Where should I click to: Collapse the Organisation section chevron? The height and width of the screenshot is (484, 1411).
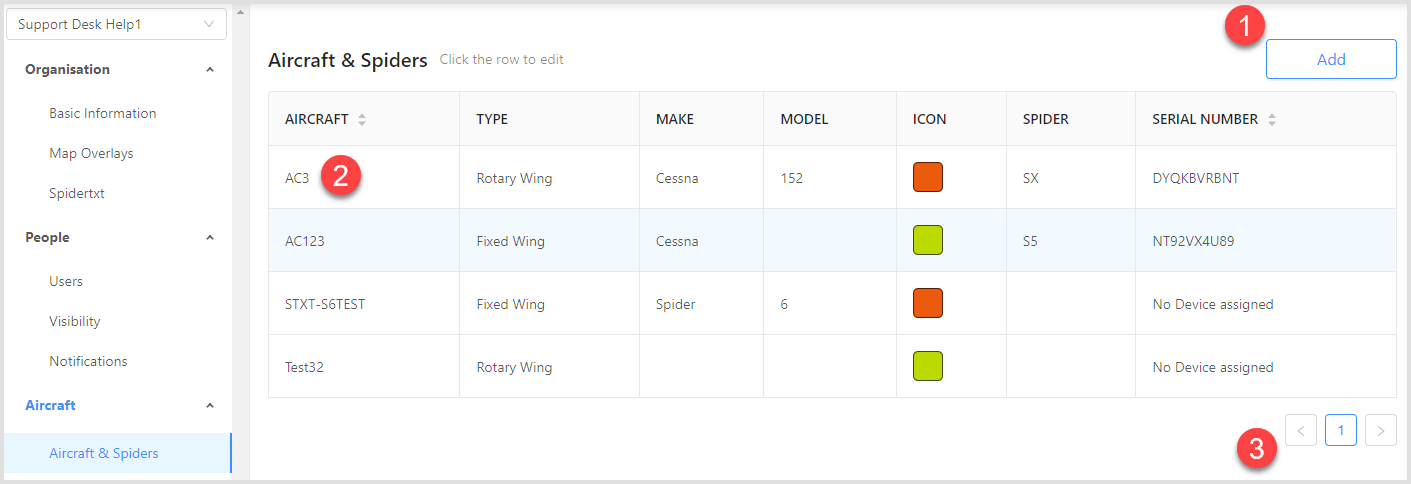coord(209,70)
